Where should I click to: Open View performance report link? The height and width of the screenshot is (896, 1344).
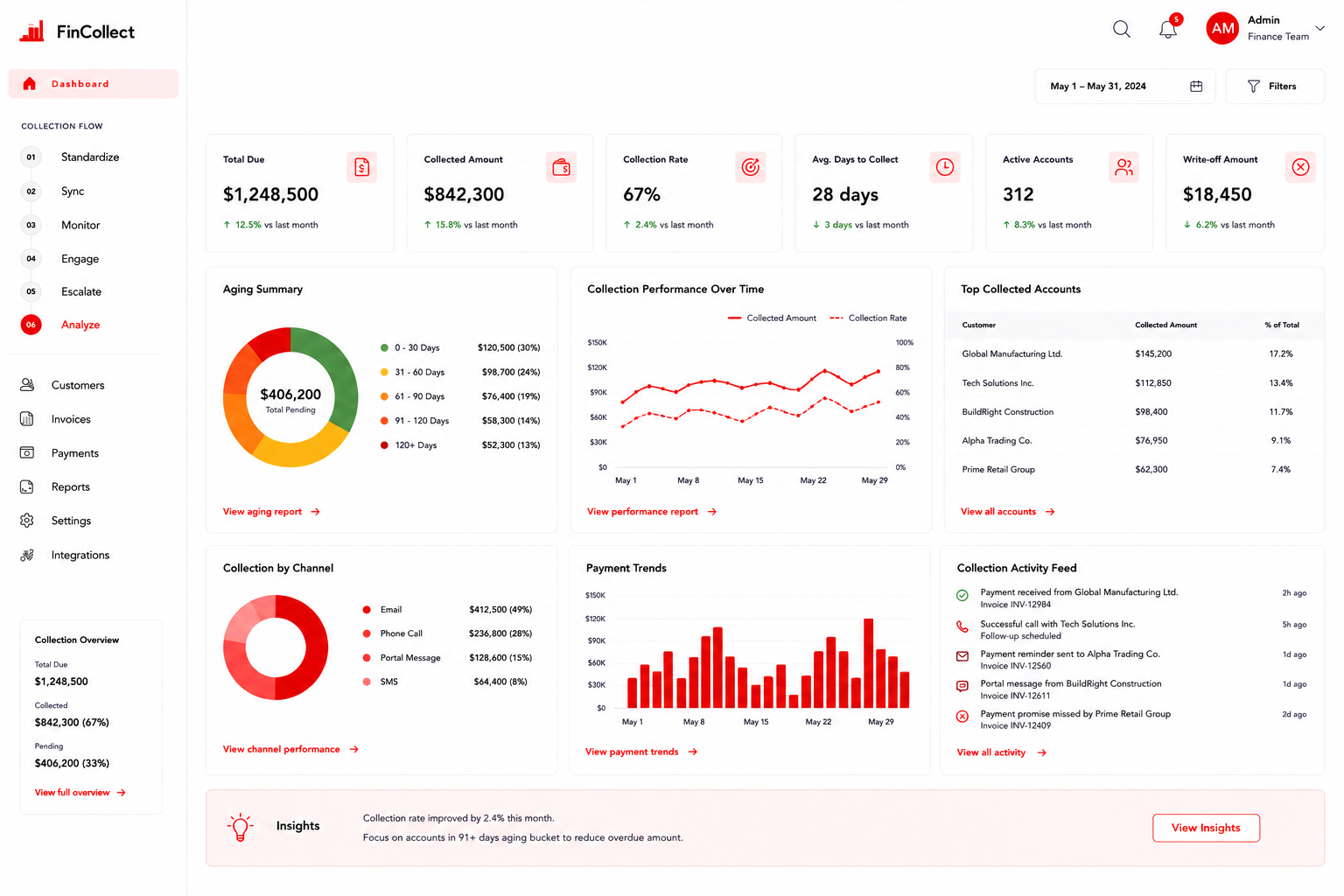(x=652, y=512)
